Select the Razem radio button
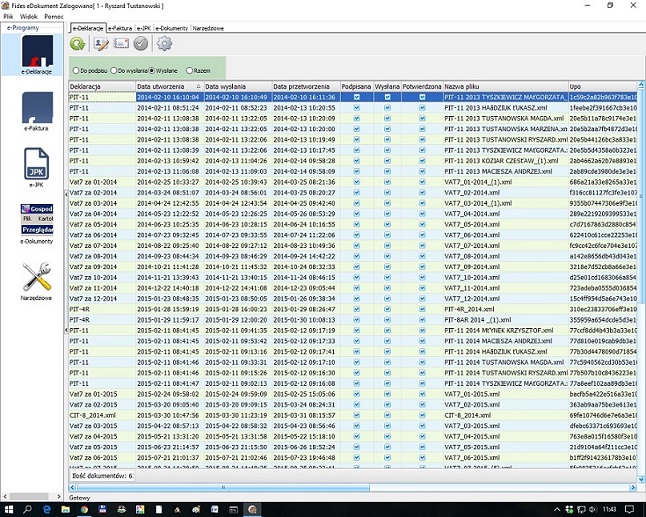This screenshot has width=646, height=517. [190, 70]
